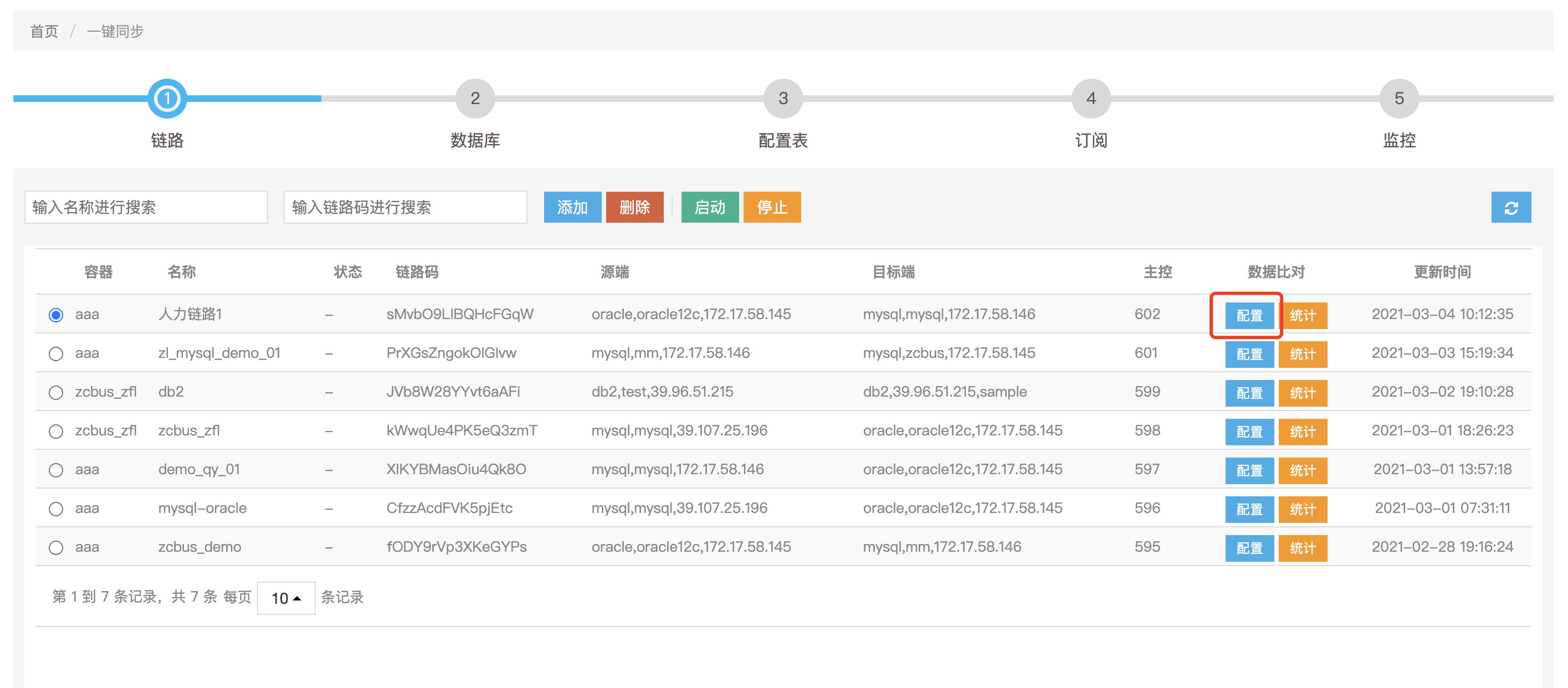Click the blue 添加 button
1568x688 pixels.
pyautogui.click(x=572, y=208)
